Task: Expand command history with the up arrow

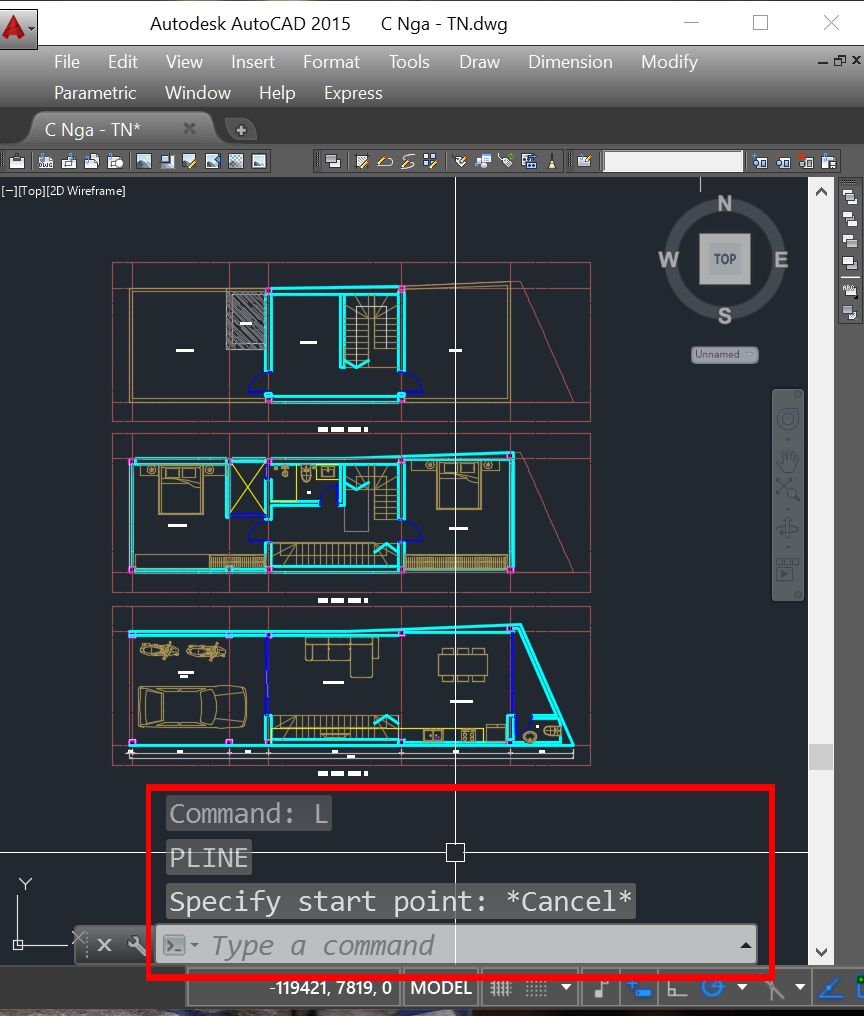Action: (x=746, y=945)
